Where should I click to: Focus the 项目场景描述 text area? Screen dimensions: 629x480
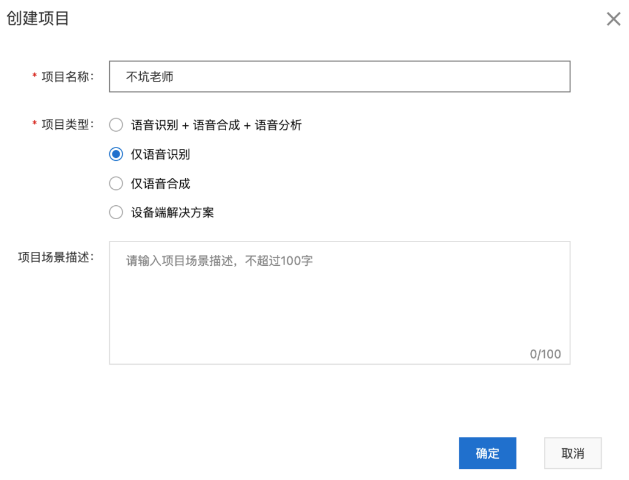(x=339, y=300)
